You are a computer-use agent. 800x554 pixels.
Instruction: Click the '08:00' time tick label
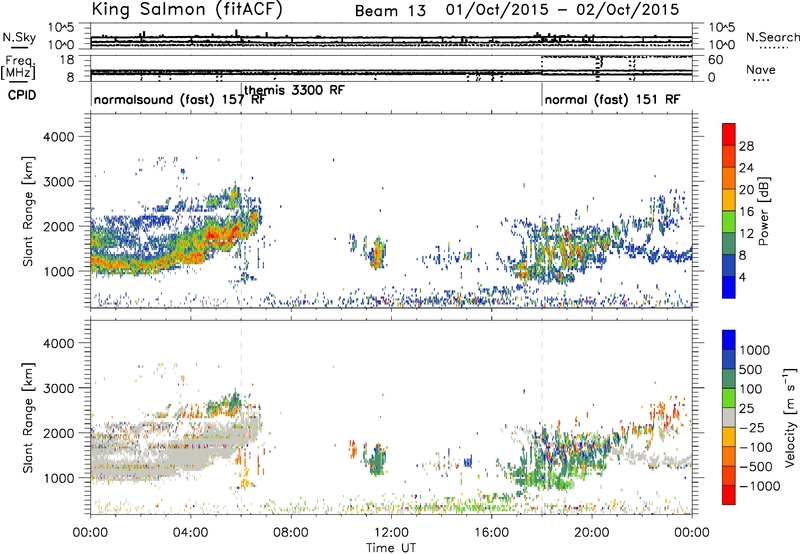click(291, 533)
